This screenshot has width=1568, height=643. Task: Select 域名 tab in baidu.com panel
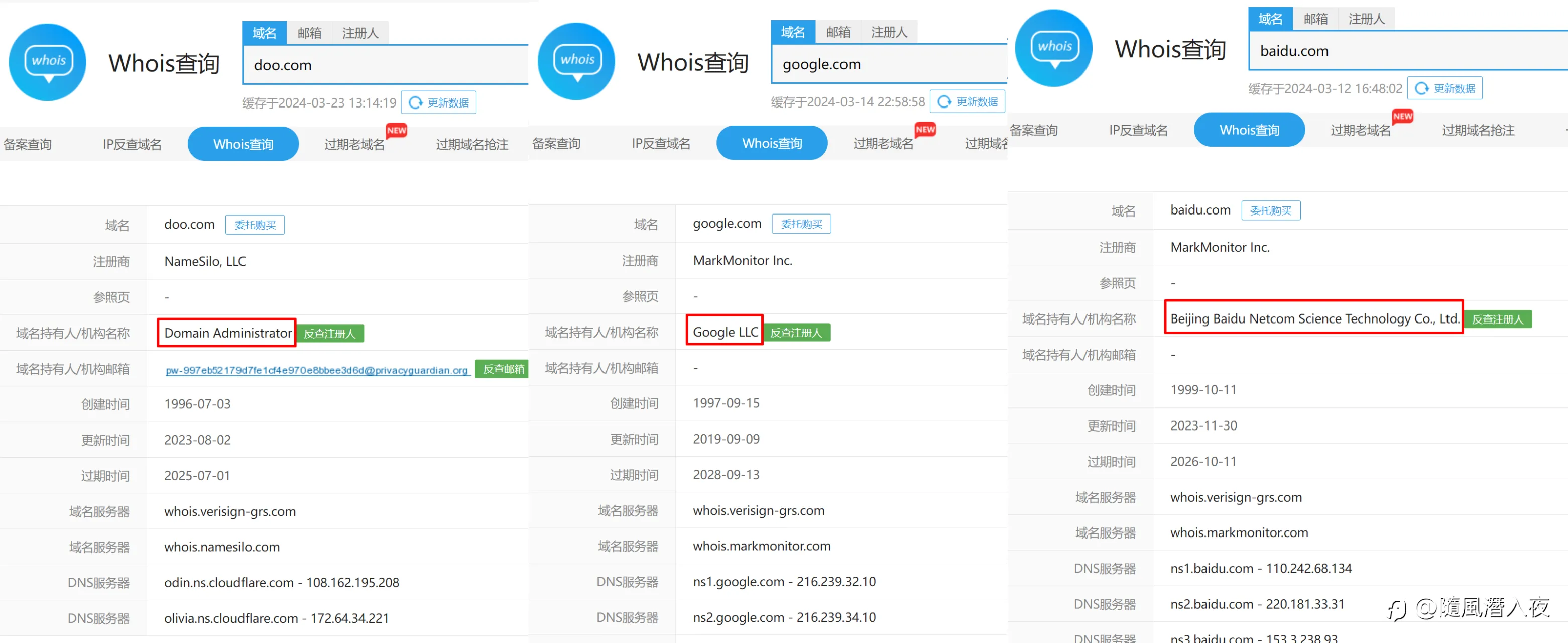1270,19
